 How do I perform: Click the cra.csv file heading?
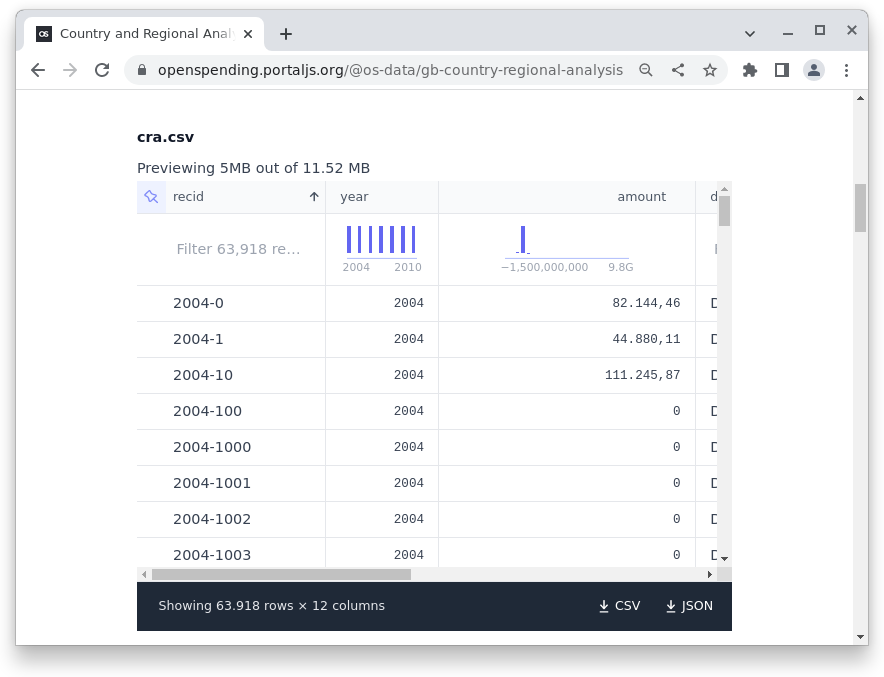click(x=165, y=138)
